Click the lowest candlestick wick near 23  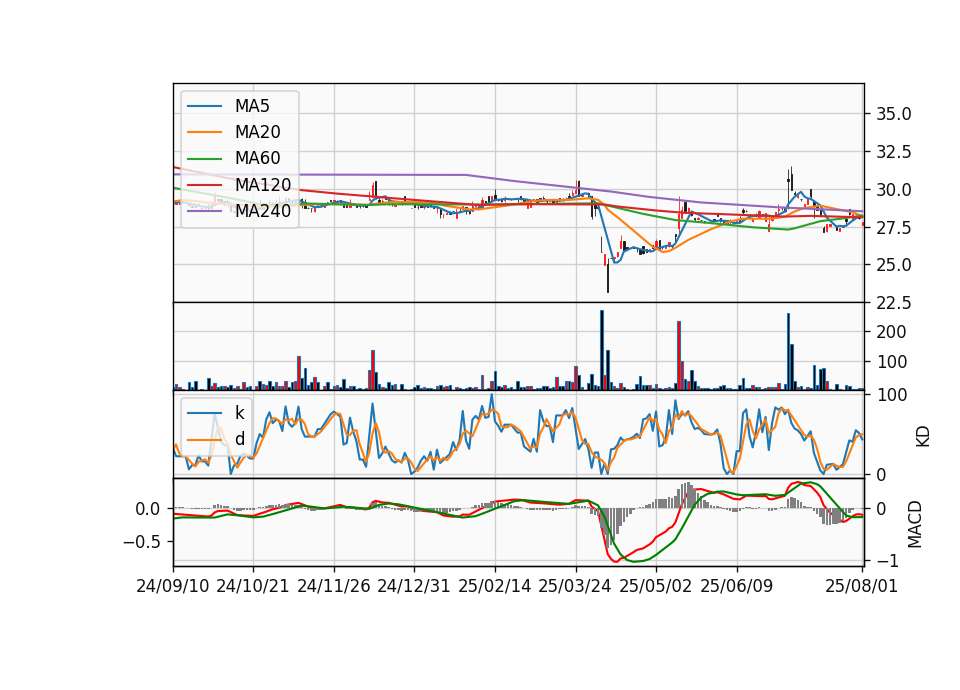(608, 279)
